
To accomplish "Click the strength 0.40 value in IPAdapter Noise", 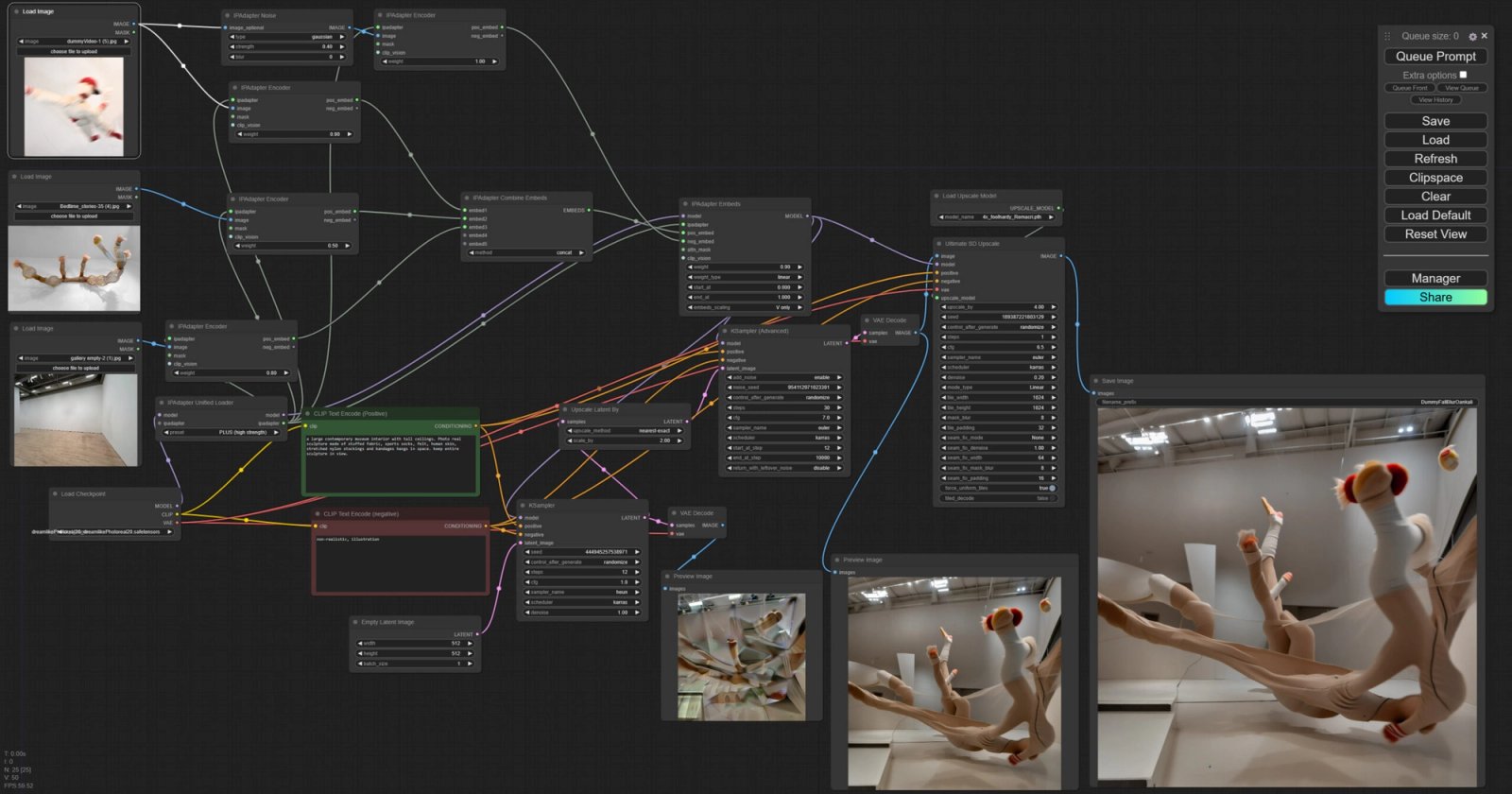I will 326,47.
